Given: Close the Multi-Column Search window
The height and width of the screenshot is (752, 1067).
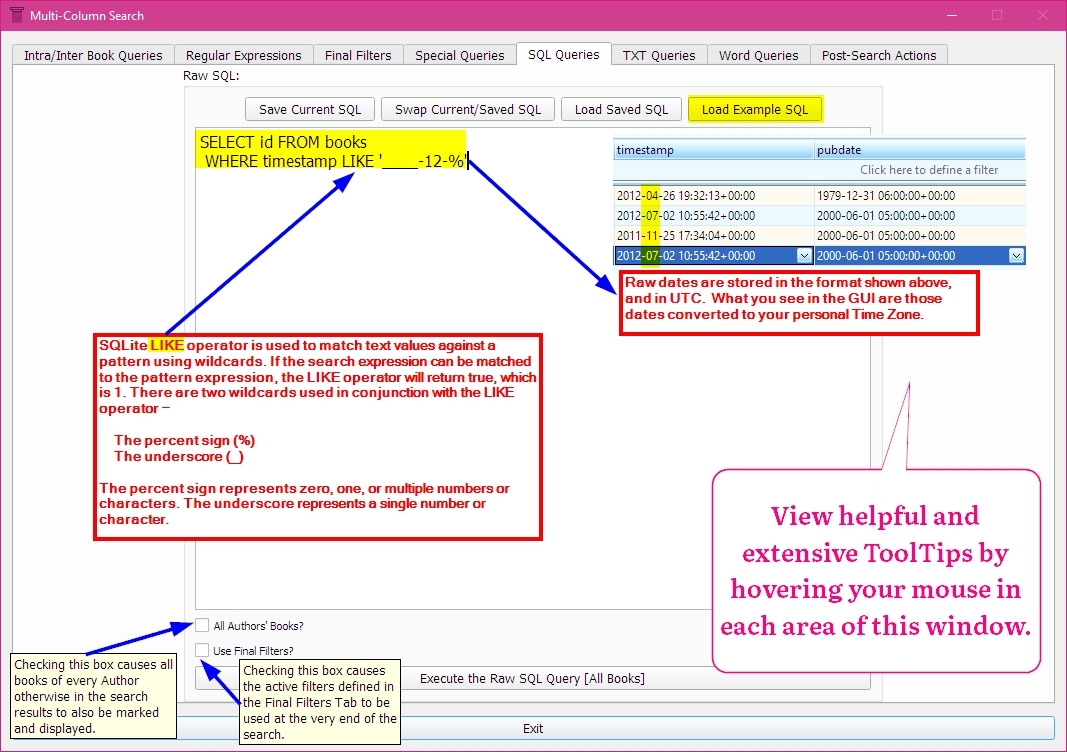Looking at the screenshot, I should [1043, 15].
